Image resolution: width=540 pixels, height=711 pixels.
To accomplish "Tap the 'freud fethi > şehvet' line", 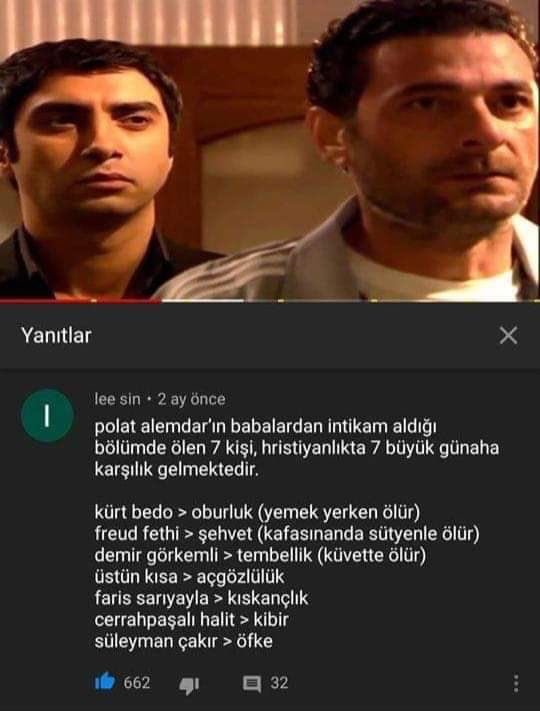I will (287, 533).
